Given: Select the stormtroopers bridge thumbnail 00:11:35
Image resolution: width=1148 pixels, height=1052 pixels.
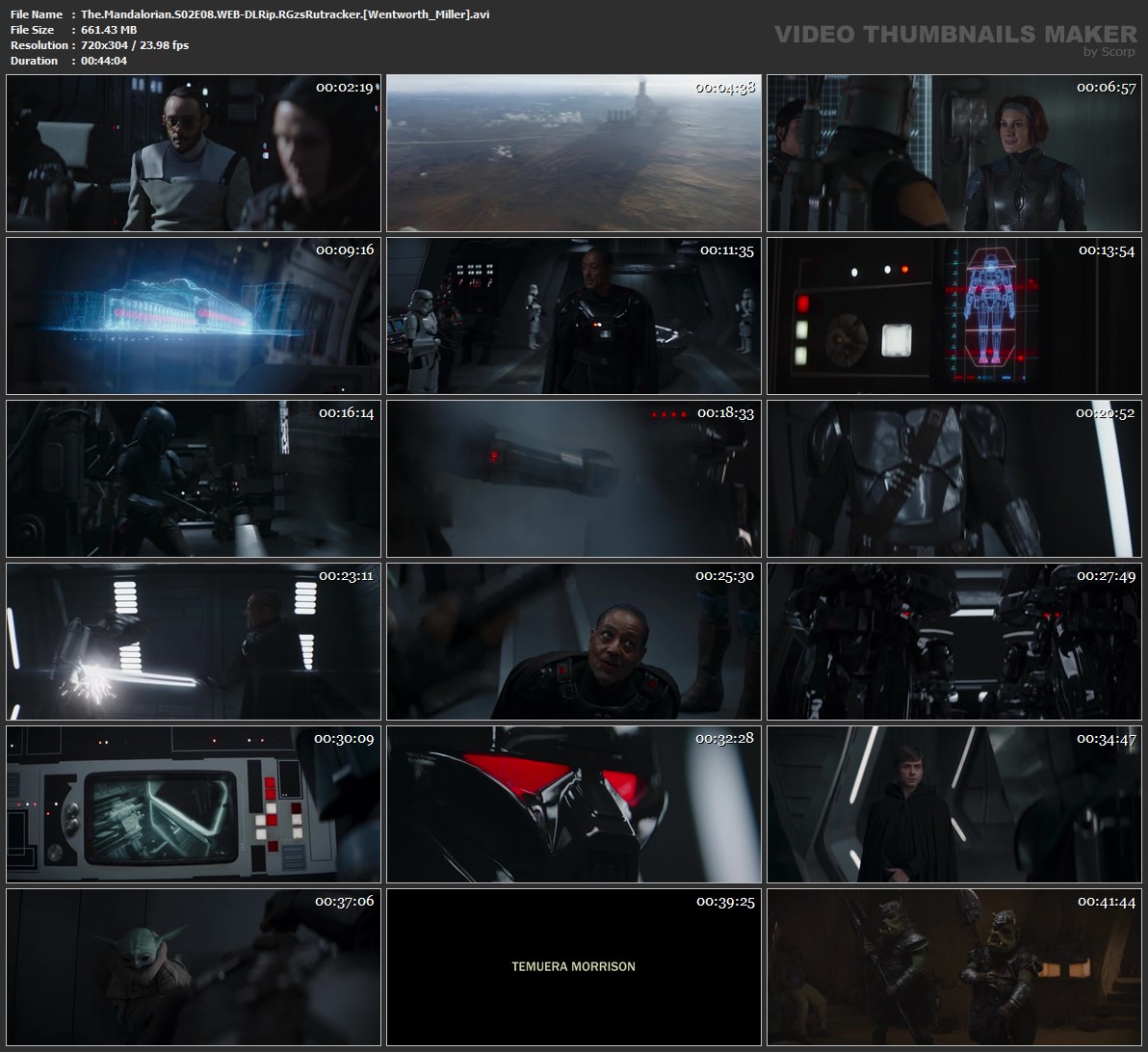Looking at the screenshot, I should pyautogui.click(x=574, y=316).
